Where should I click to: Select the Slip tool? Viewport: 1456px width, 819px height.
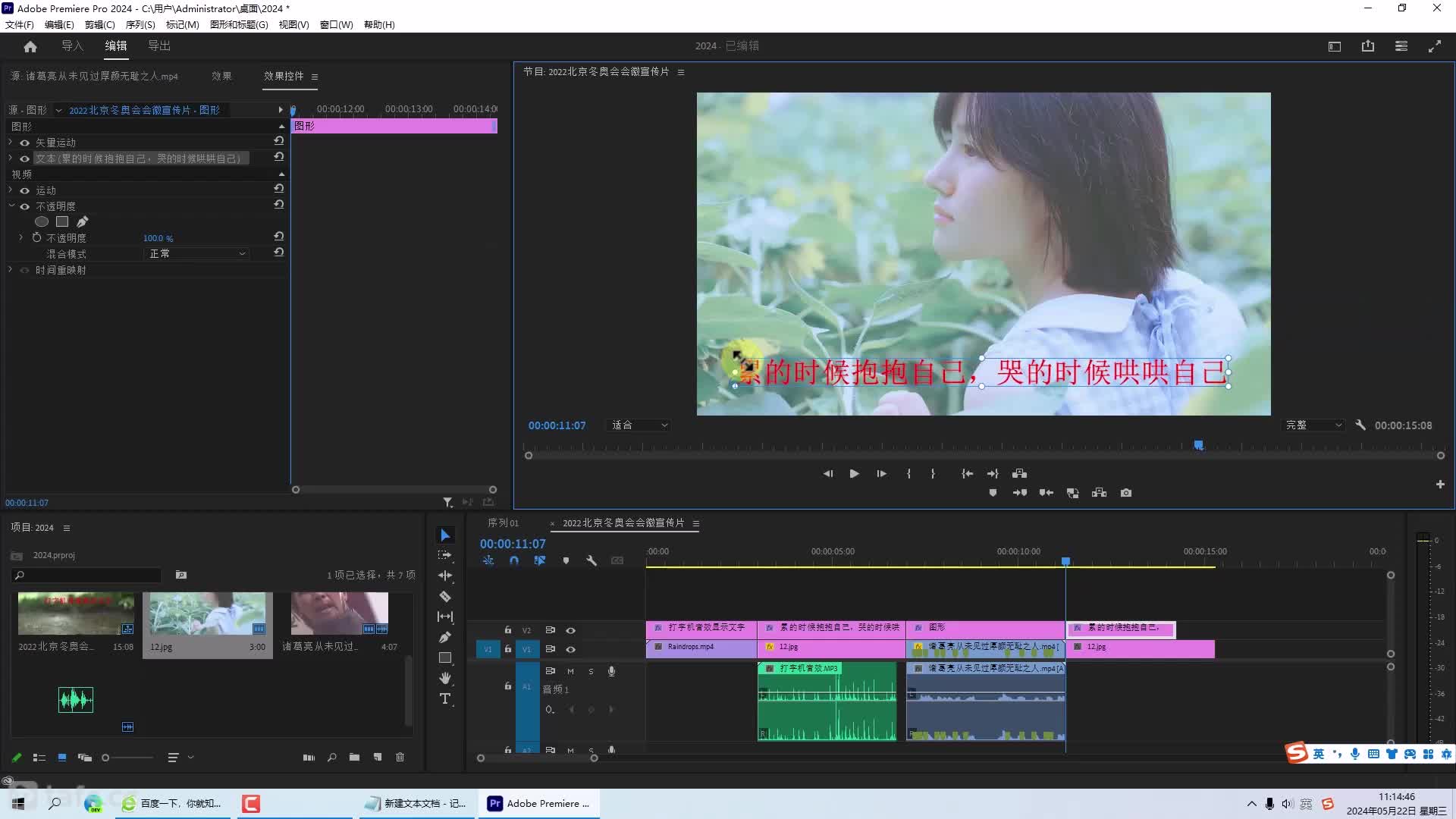[445, 617]
